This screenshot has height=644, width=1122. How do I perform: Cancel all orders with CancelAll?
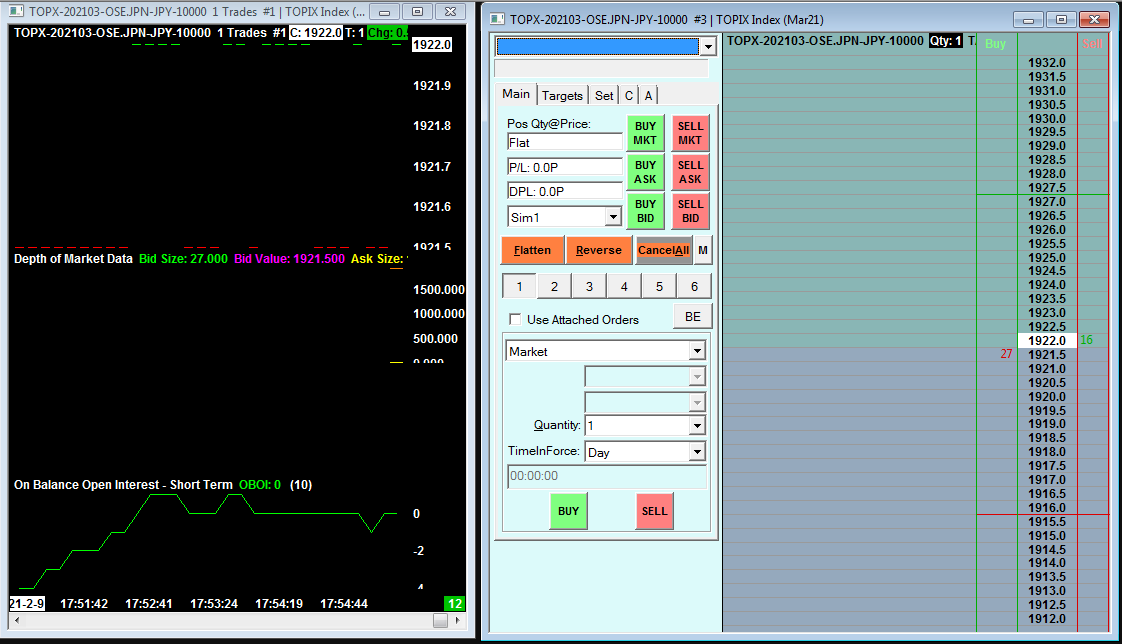point(663,250)
